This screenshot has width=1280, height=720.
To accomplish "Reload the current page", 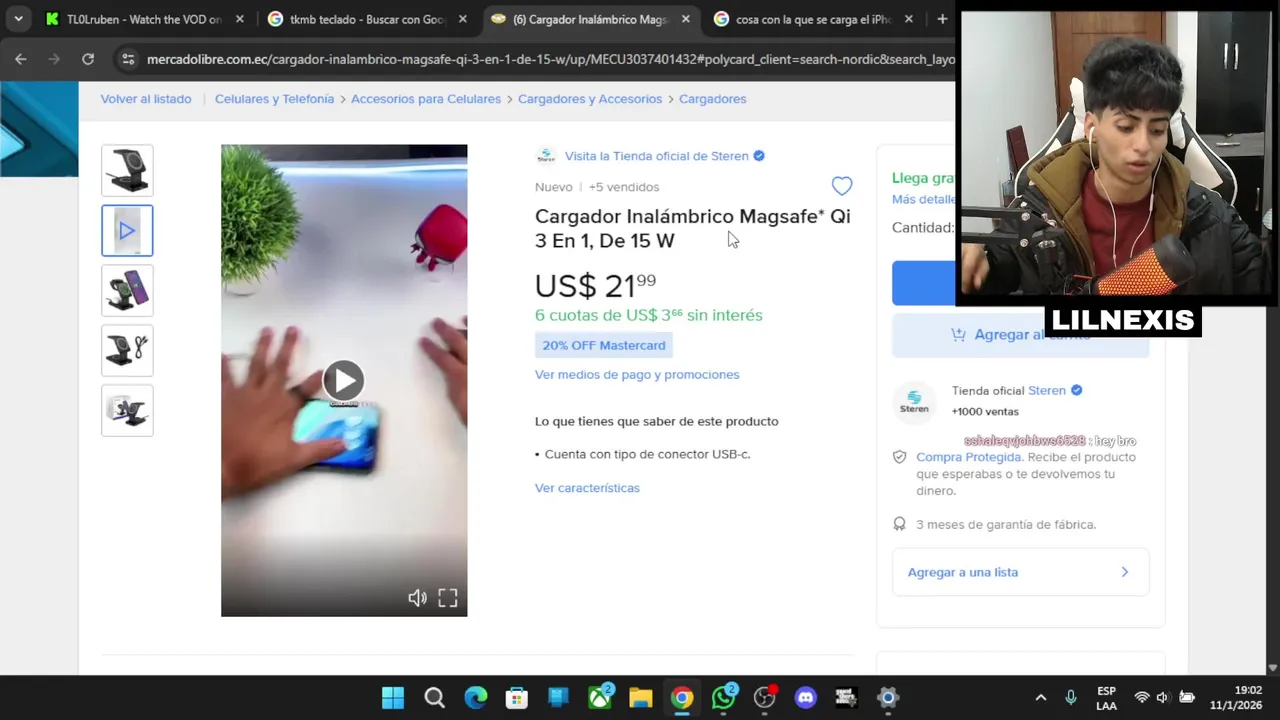I will [x=88, y=59].
